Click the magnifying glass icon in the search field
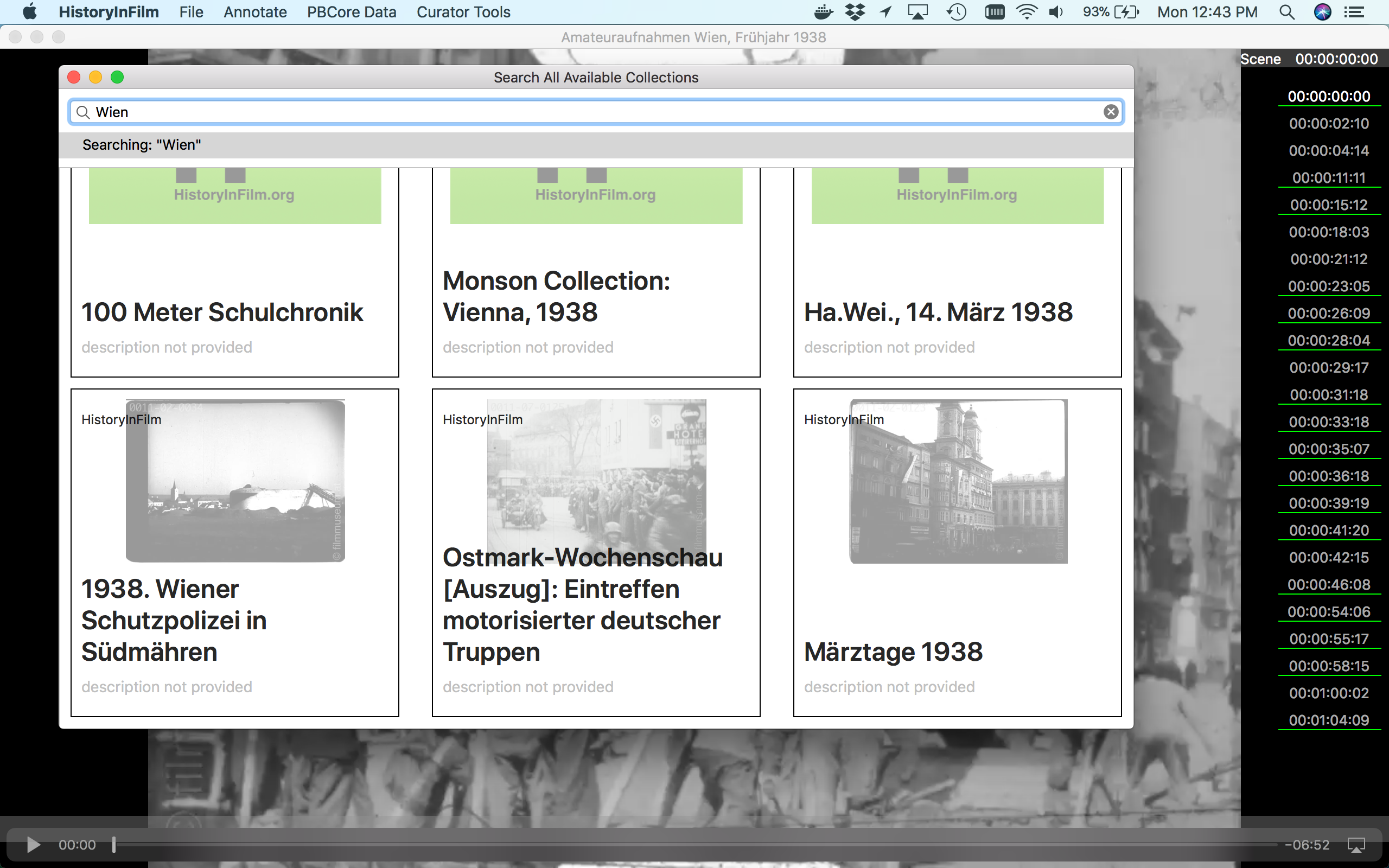This screenshot has height=868, width=1389. pos(83,112)
